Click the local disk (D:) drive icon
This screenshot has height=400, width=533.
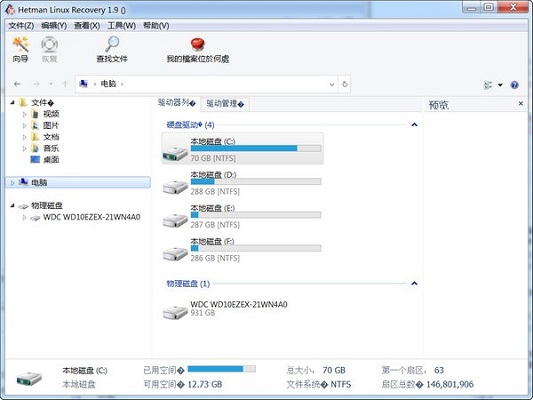coord(175,186)
